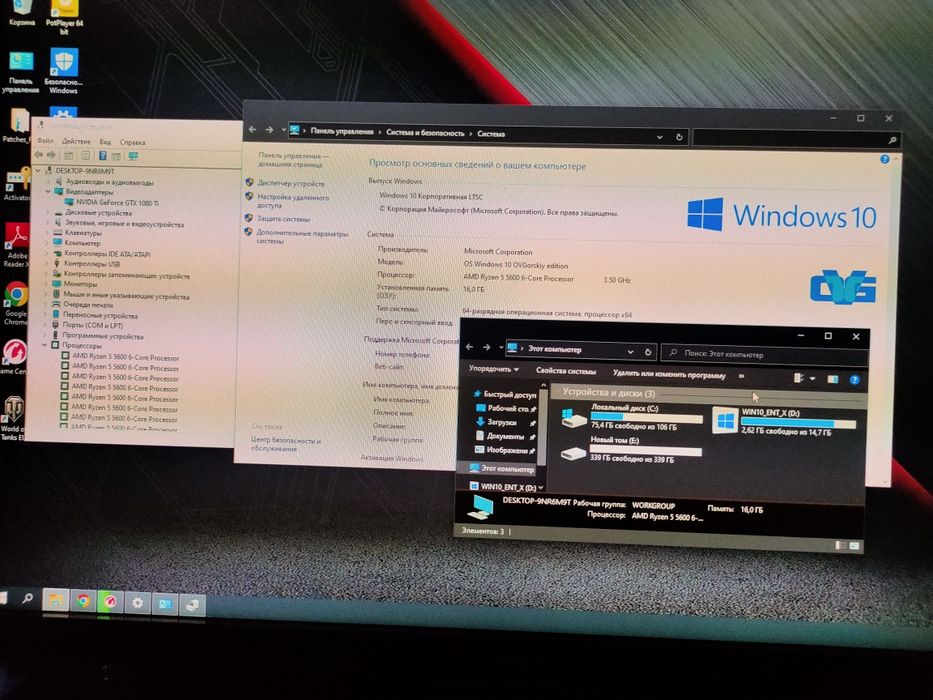Viewport: 933px width, 700px height.
Task: Open Панель управления desktop shortcut
Action: 21,73
